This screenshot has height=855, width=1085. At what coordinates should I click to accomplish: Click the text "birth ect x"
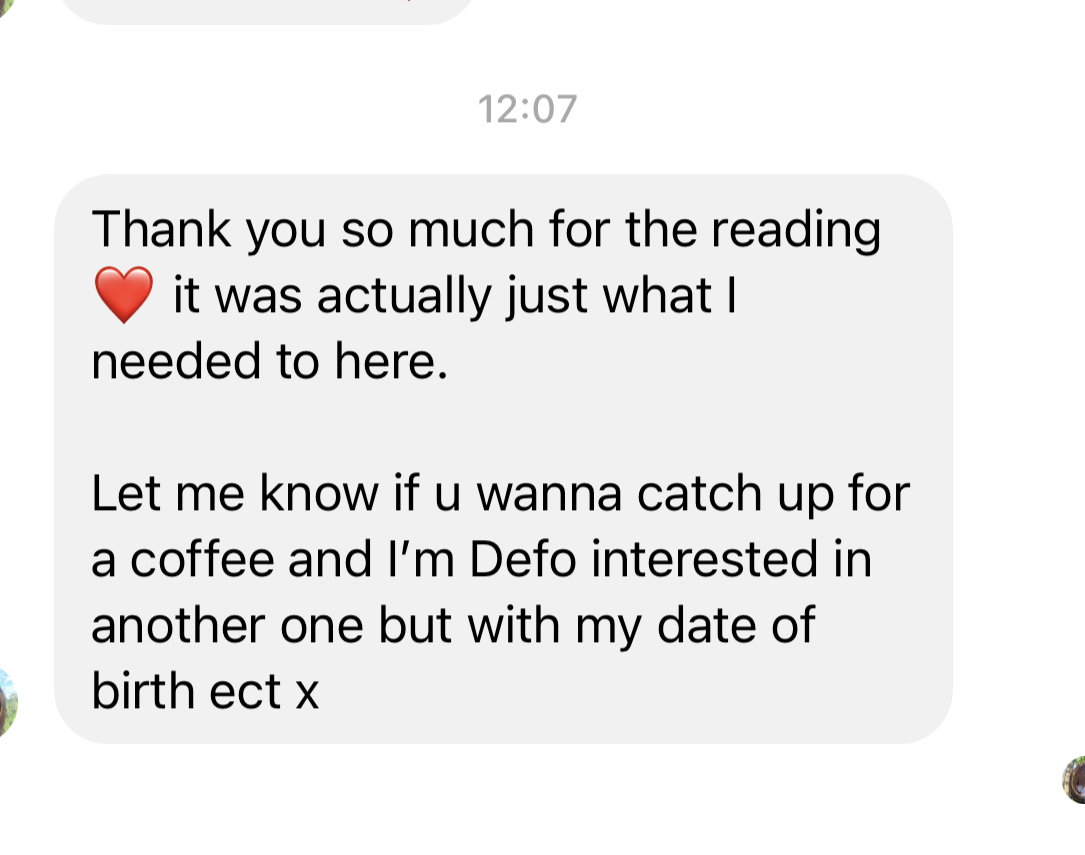pyautogui.click(x=205, y=692)
